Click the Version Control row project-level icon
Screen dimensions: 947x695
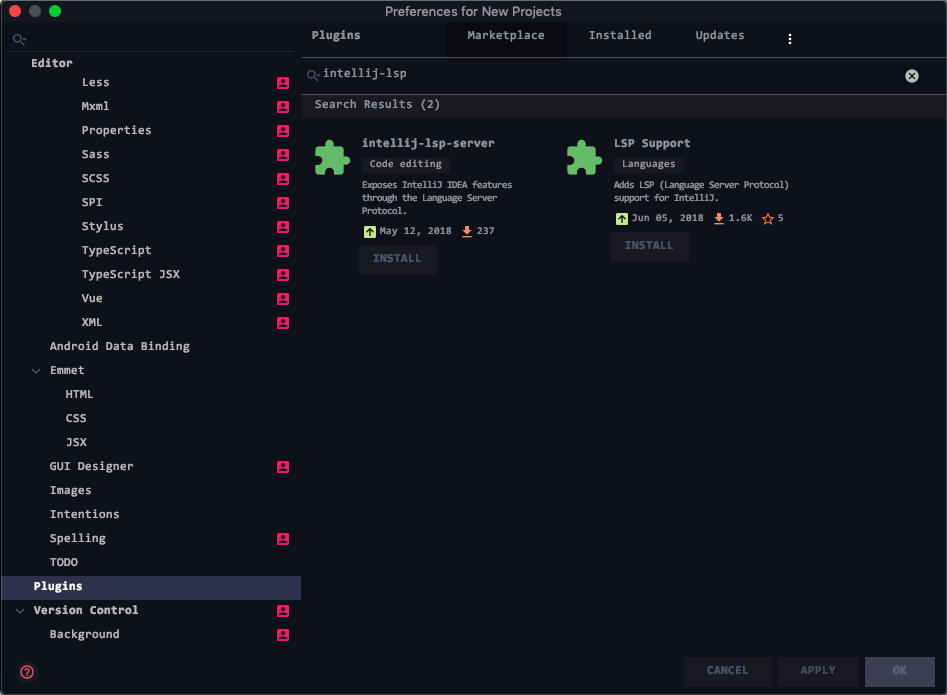coord(283,611)
